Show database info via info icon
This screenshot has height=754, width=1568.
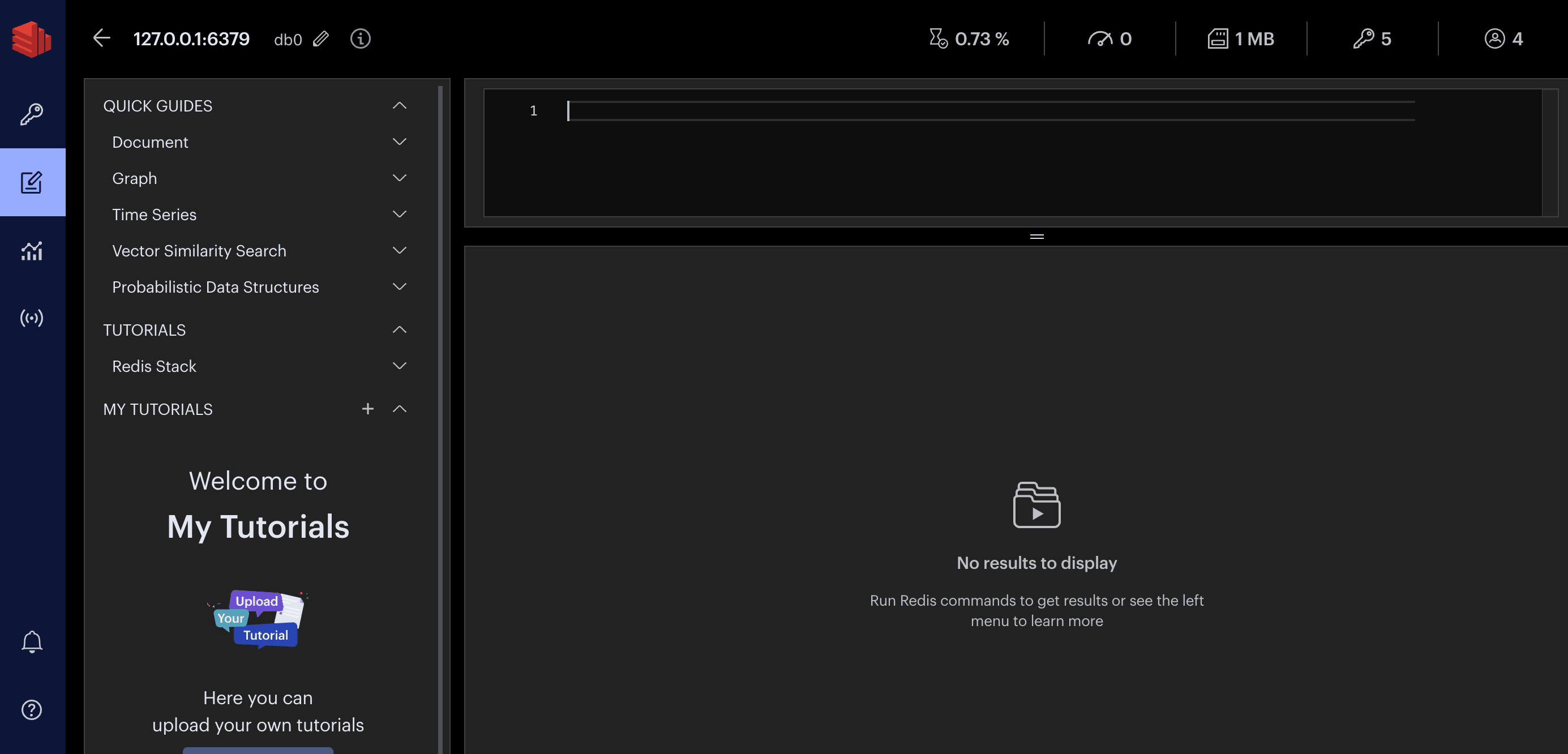361,39
